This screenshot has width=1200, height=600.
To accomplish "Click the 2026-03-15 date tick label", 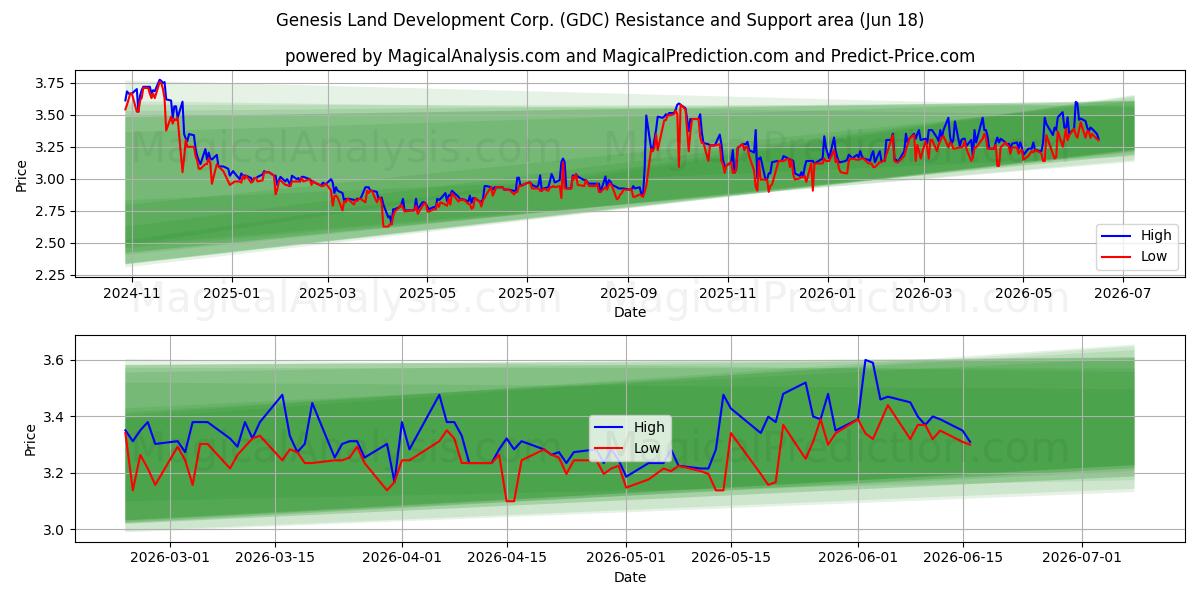I will coord(275,558).
